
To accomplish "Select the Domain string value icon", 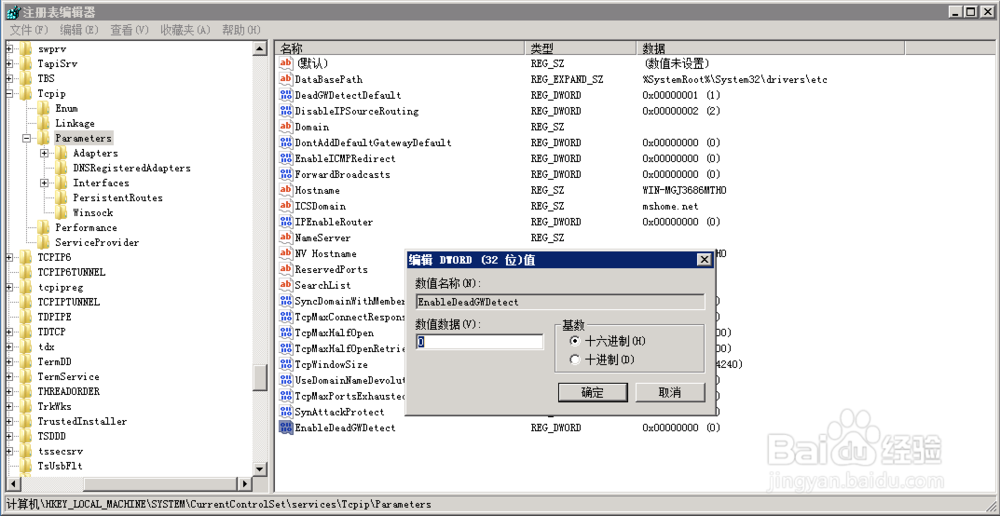I will click(x=286, y=127).
